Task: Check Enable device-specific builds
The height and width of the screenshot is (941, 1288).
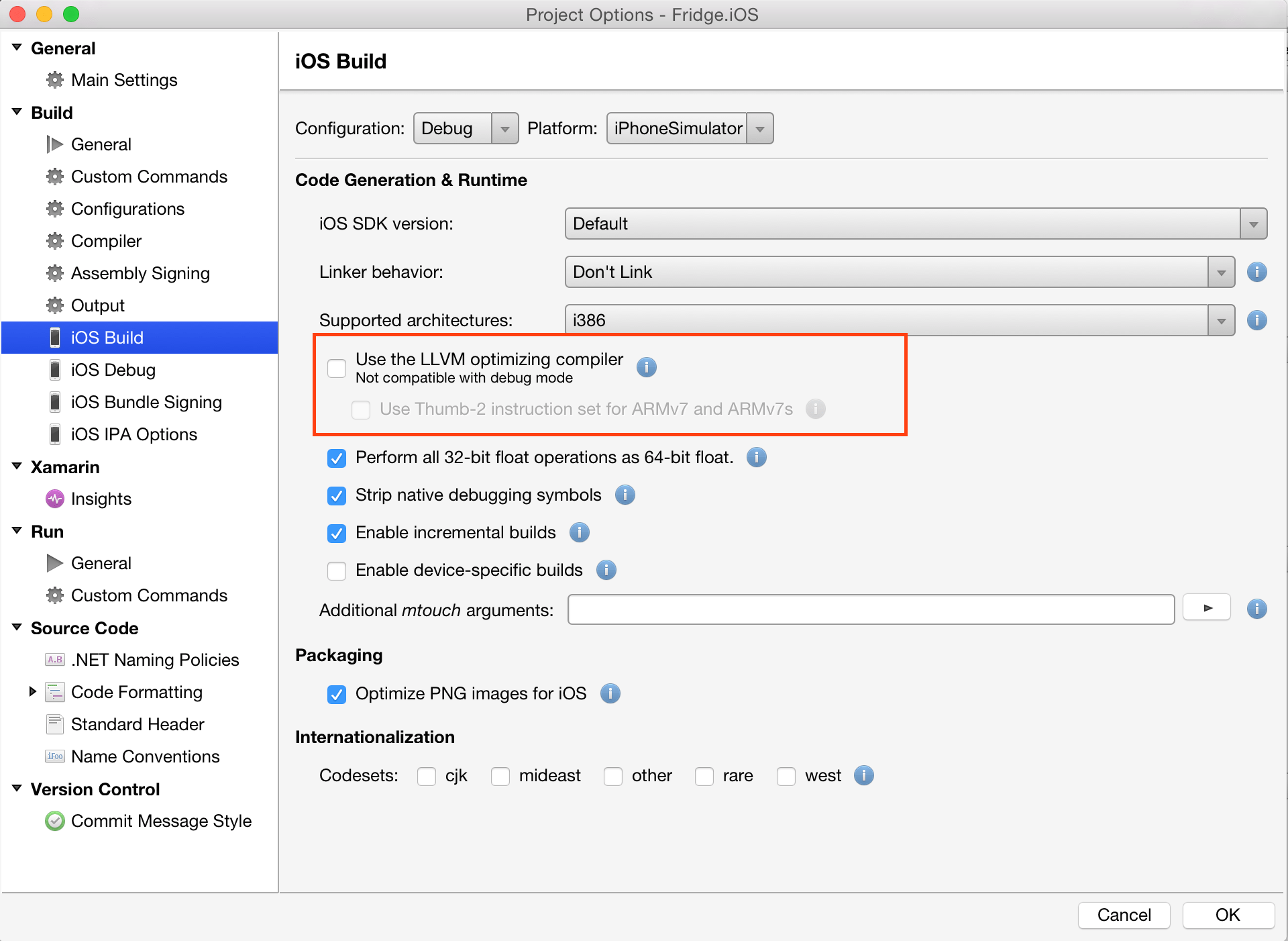Action: (x=337, y=571)
